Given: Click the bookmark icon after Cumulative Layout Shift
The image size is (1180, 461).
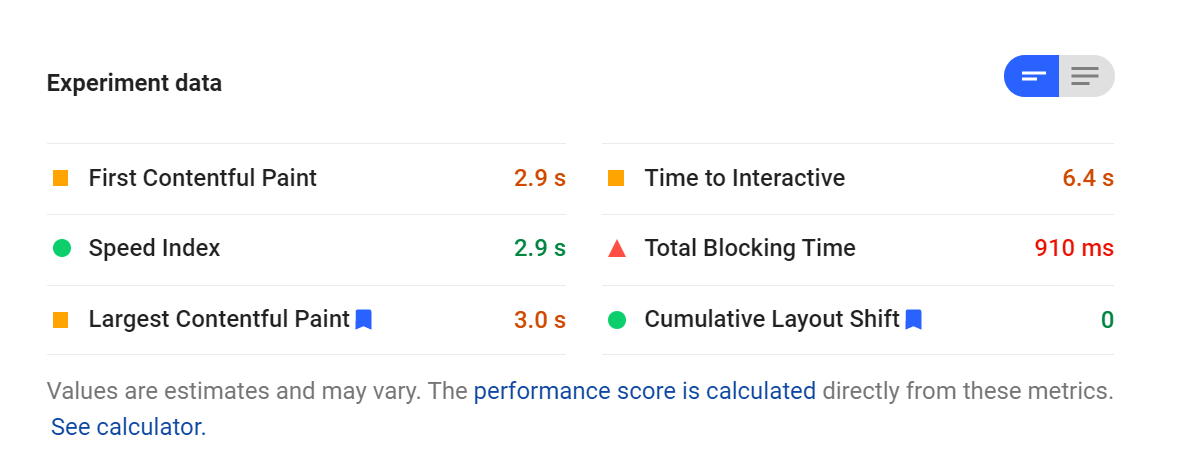Looking at the screenshot, I should [x=913, y=319].
